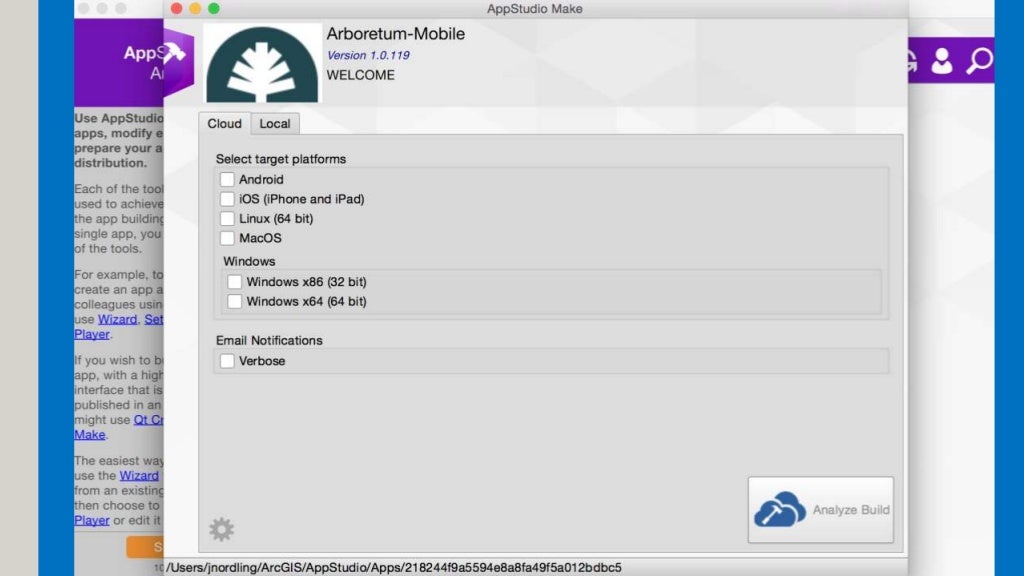Click Version 1.0.119 text
Image resolution: width=1024 pixels, height=576 pixels.
[x=368, y=56]
